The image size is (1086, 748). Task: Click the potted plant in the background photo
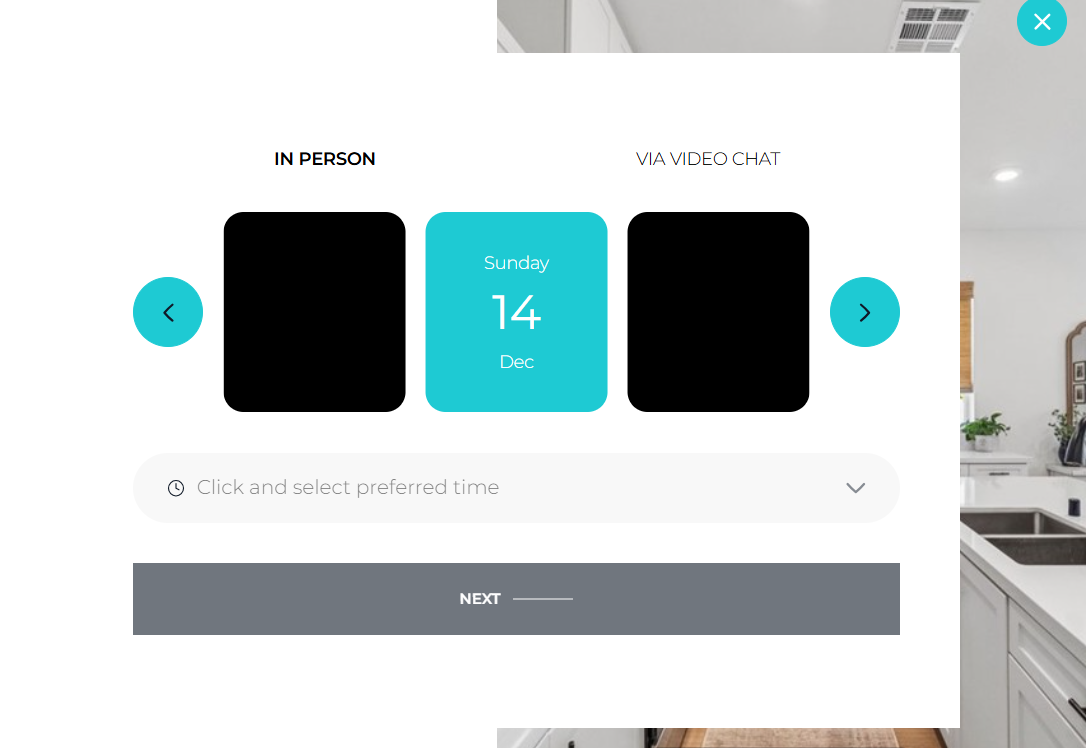[x=985, y=430]
